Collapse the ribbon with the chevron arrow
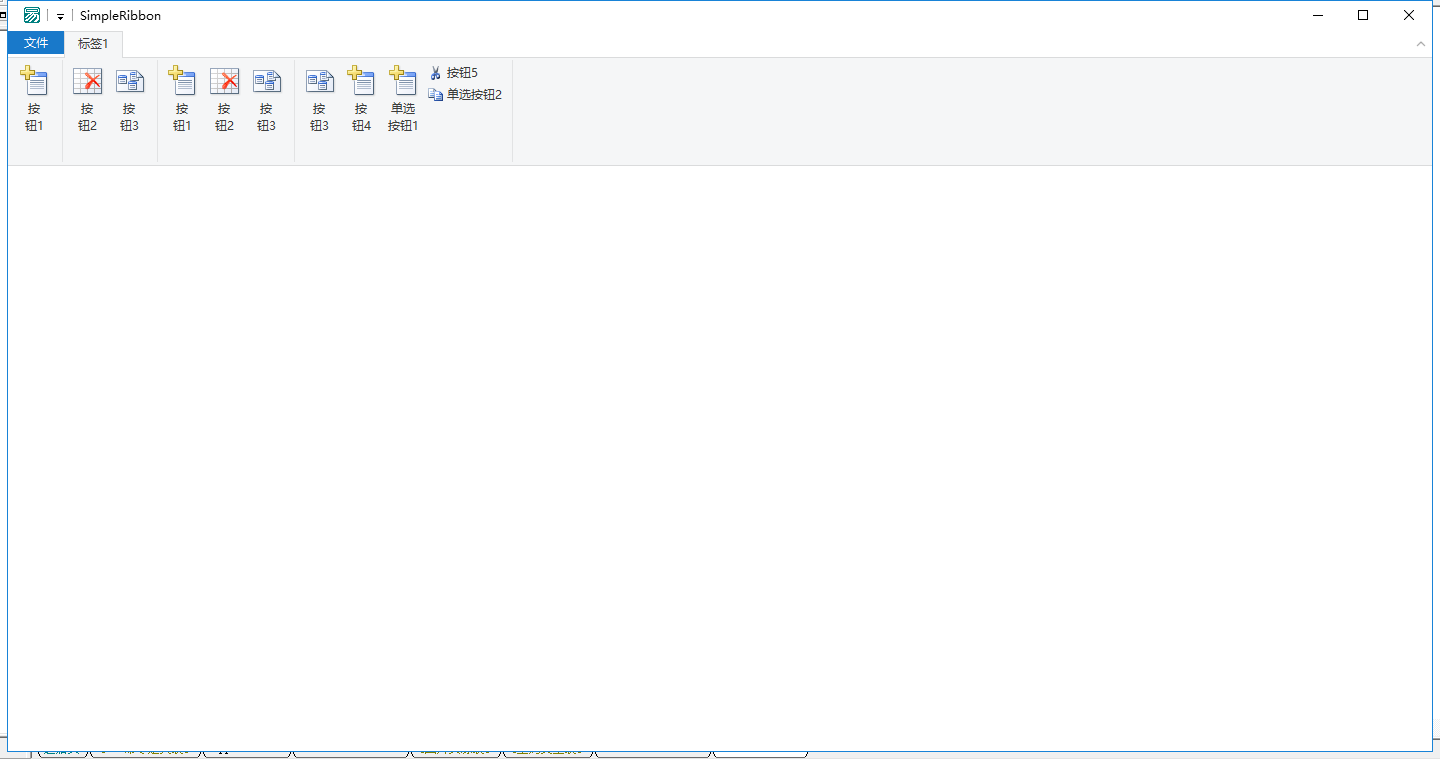The height and width of the screenshot is (759, 1440). 1421,44
